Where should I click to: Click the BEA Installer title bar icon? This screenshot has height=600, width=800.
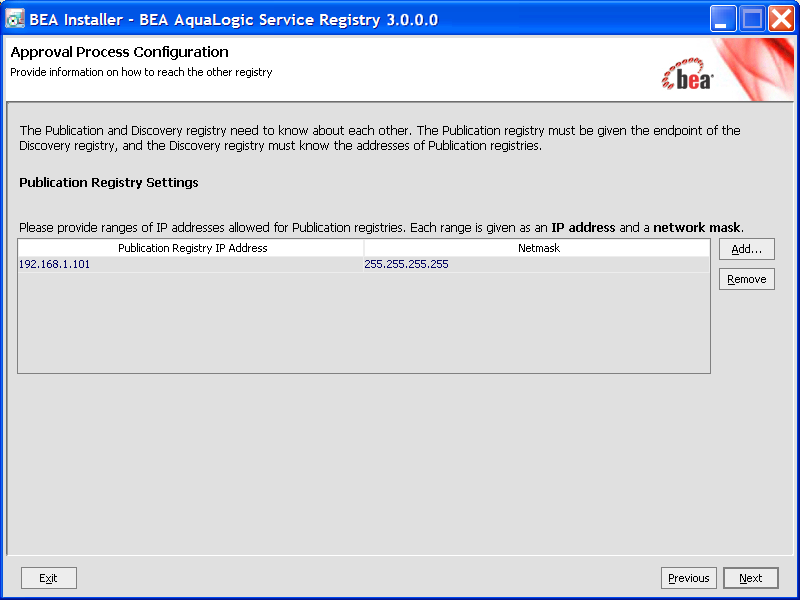point(15,19)
